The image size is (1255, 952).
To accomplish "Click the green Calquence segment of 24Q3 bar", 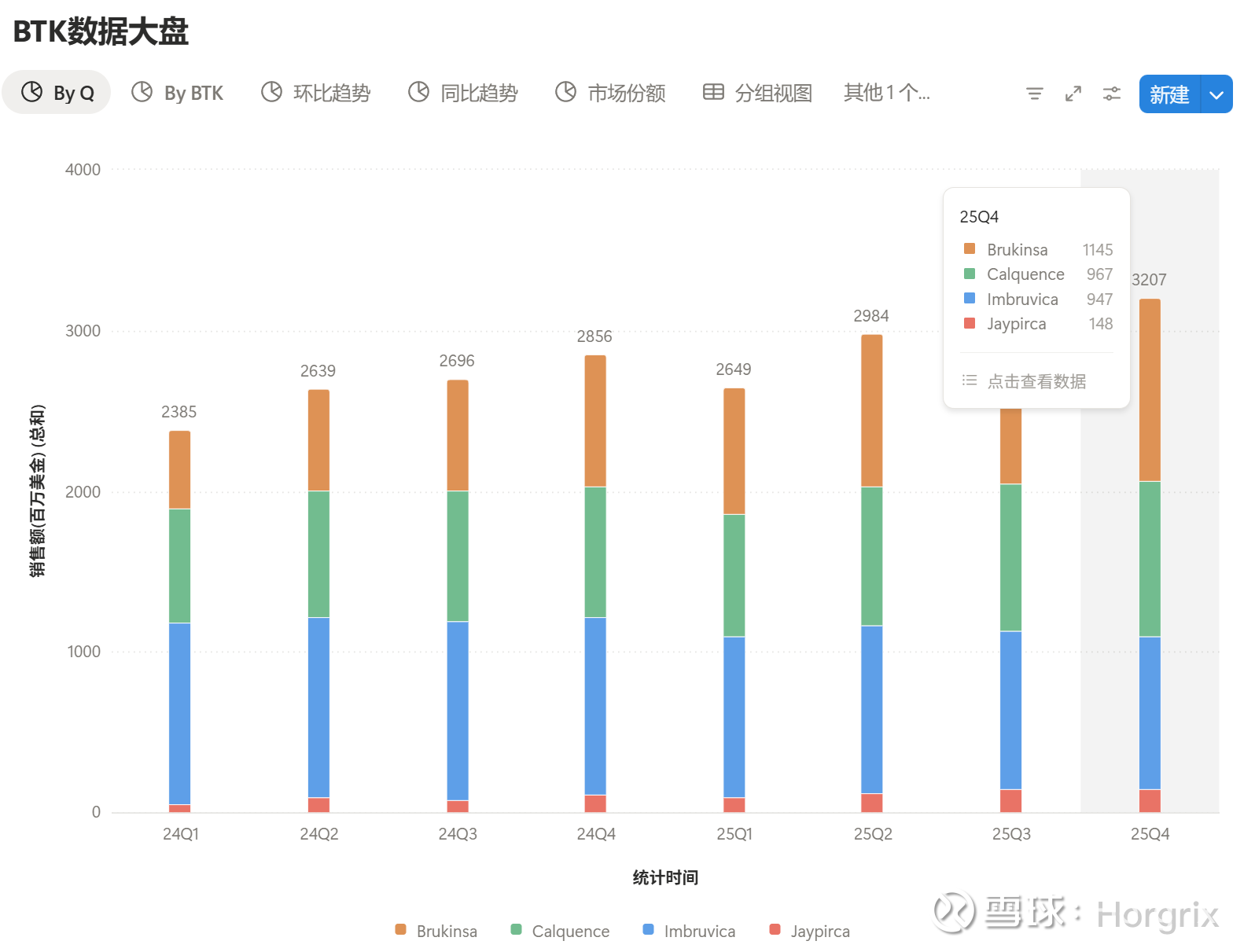I will coord(458,557).
